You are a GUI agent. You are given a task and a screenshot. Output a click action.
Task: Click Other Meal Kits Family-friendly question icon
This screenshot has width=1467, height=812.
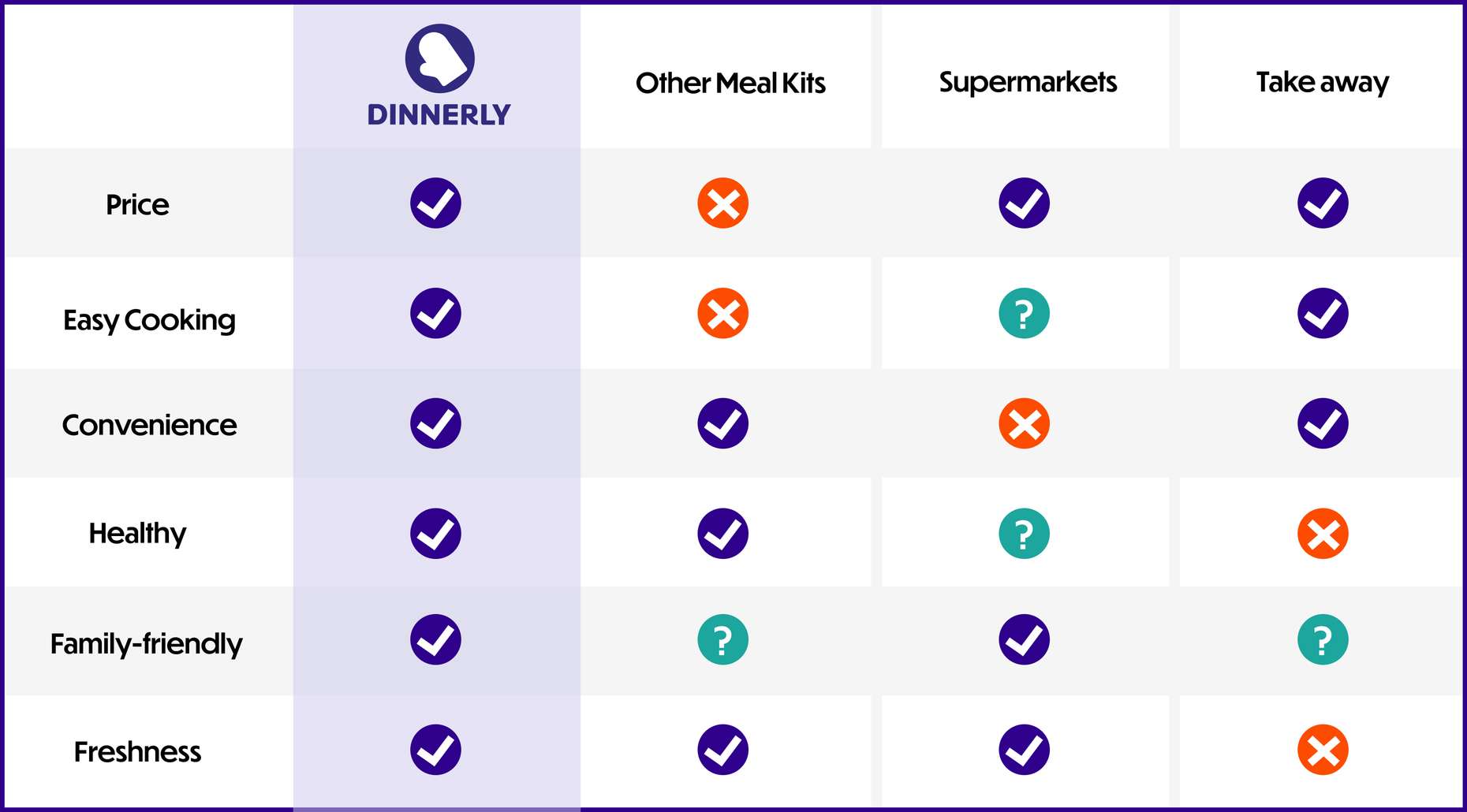coord(722,639)
